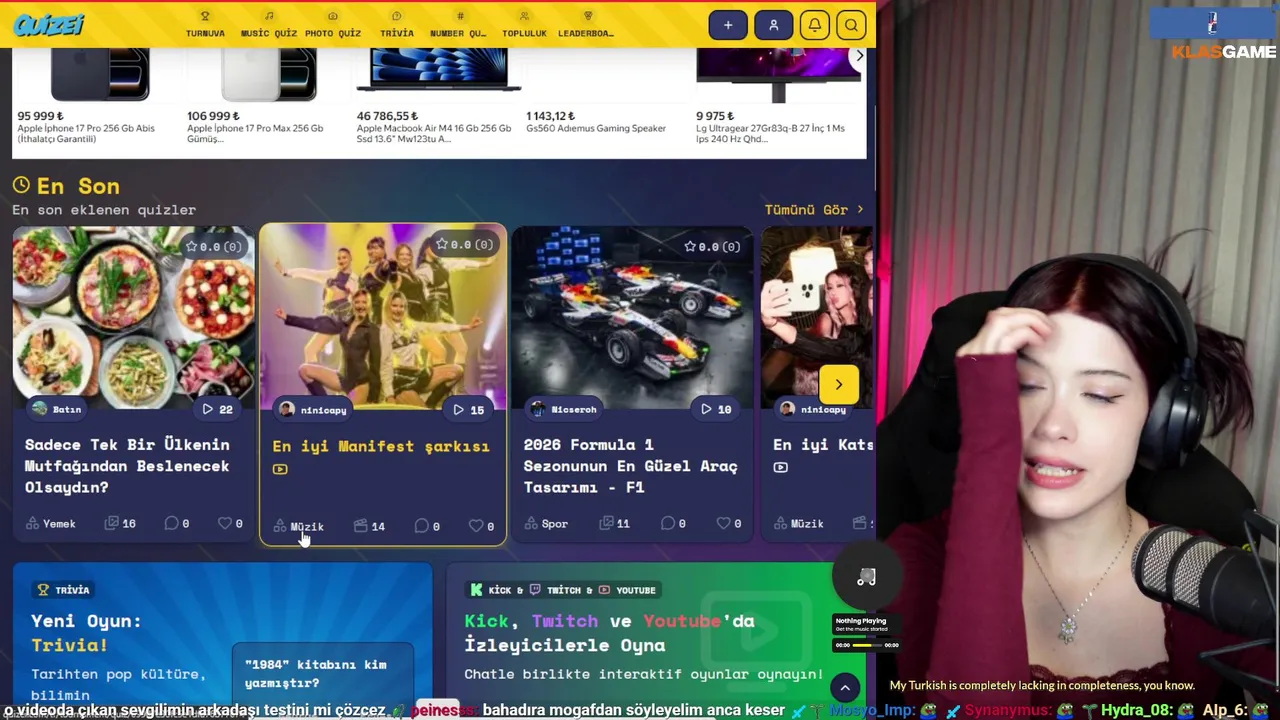
Task: Open the partially visible En iyi Kats quiz title
Action: click(x=823, y=445)
